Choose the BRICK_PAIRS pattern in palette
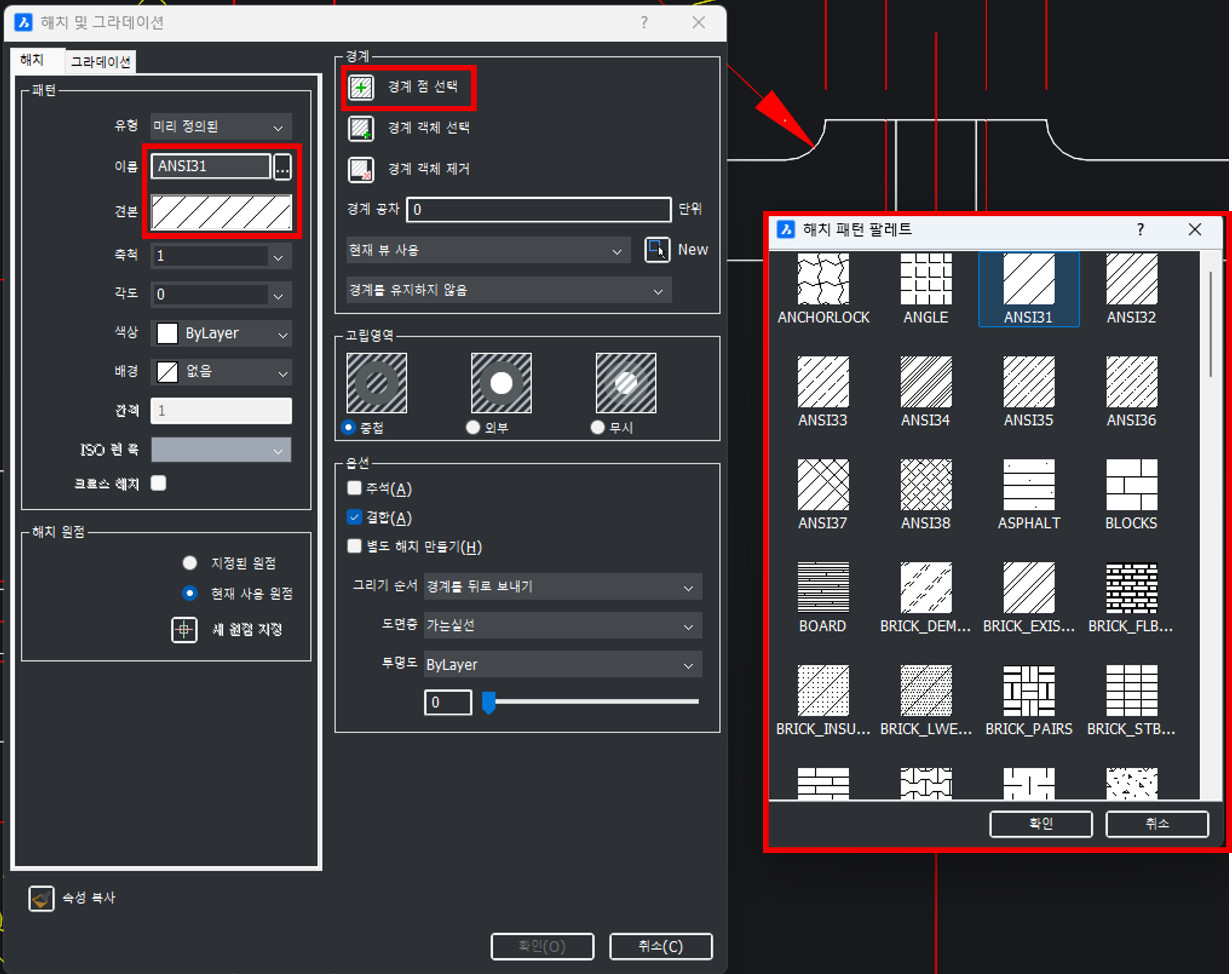1232x974 pixels. tap(1029, 691)
